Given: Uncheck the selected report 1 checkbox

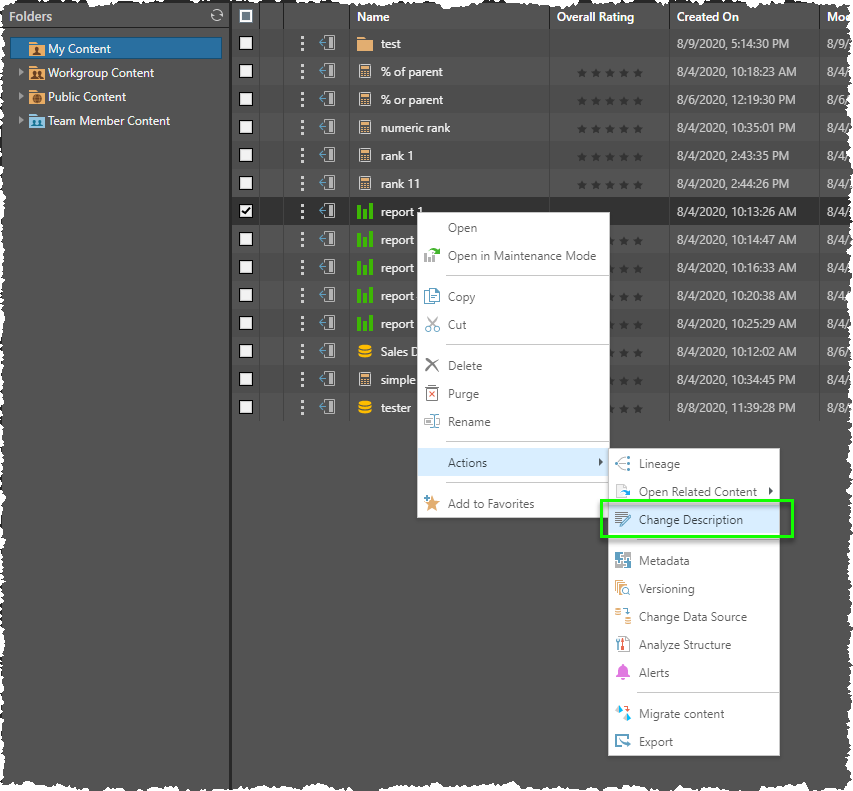Looking at the screenshot, I should coord(246,211).
